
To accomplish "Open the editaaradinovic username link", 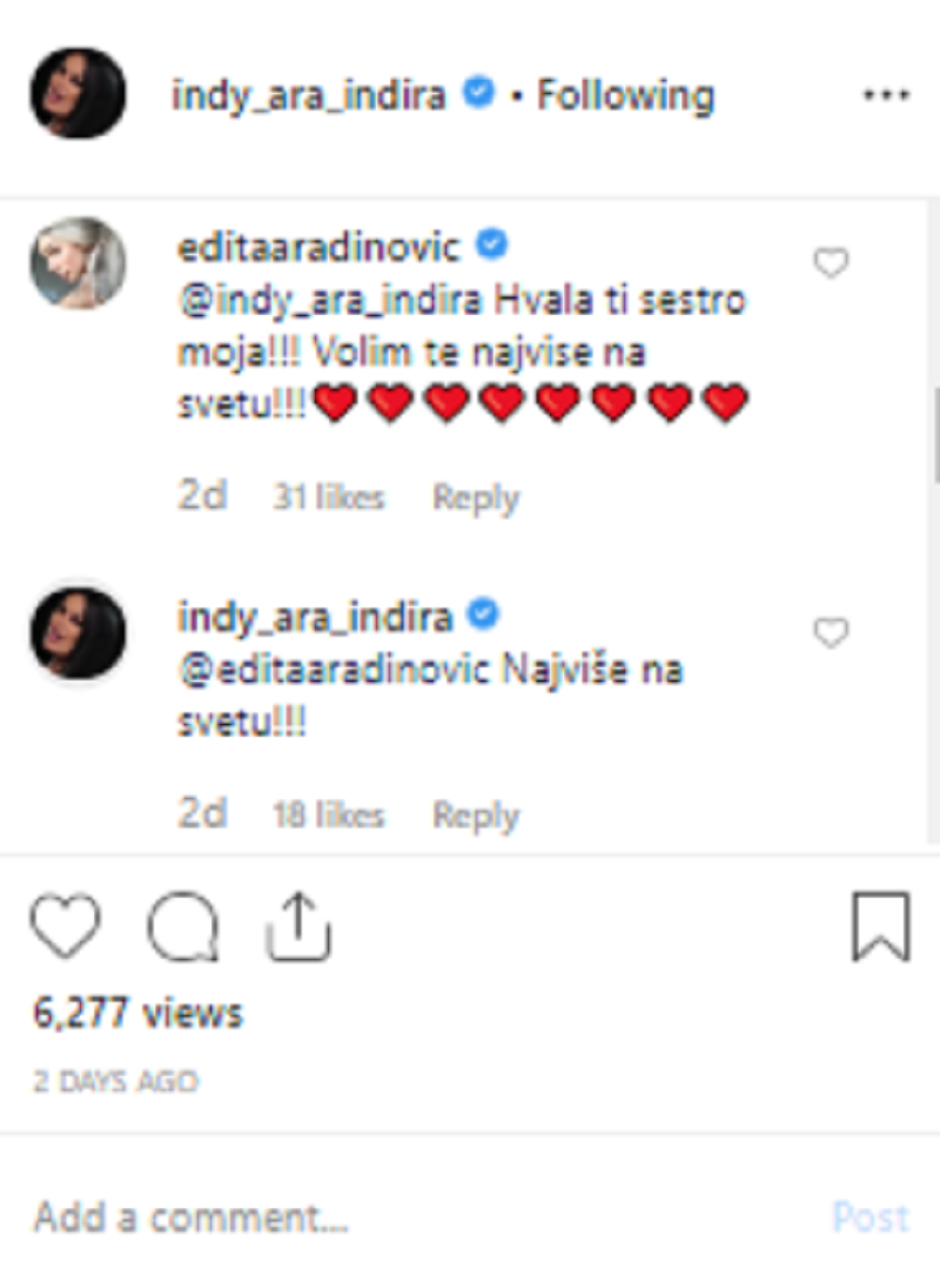I will 319,247.
